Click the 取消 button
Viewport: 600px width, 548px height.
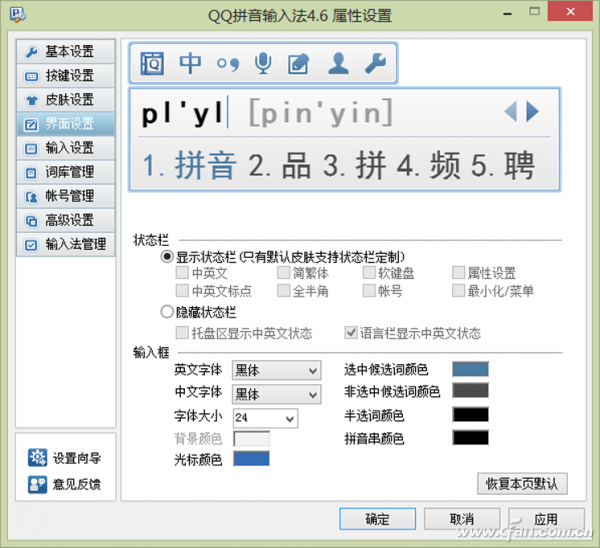point(462,519)
